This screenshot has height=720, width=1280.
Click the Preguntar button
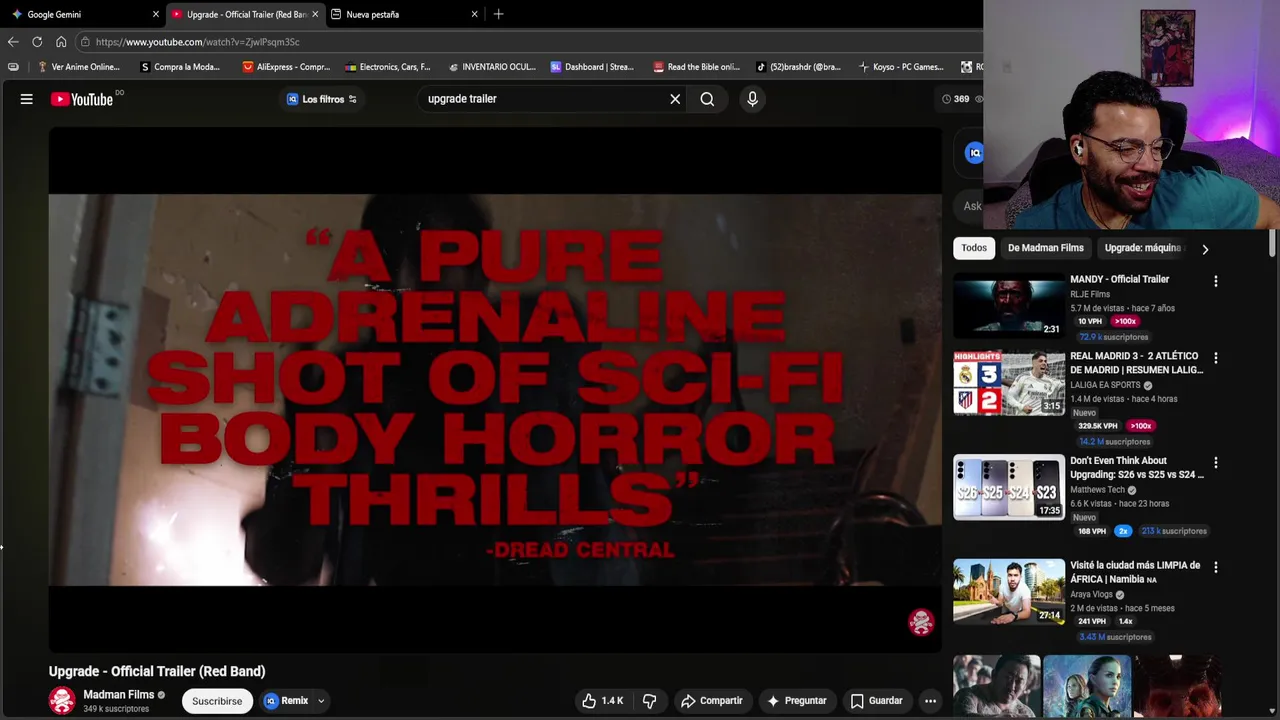(796, 701)
